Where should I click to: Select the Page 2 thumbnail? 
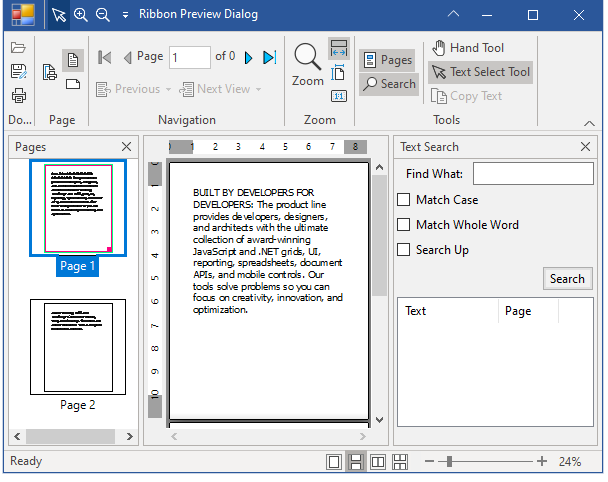[x=77, y=346]
